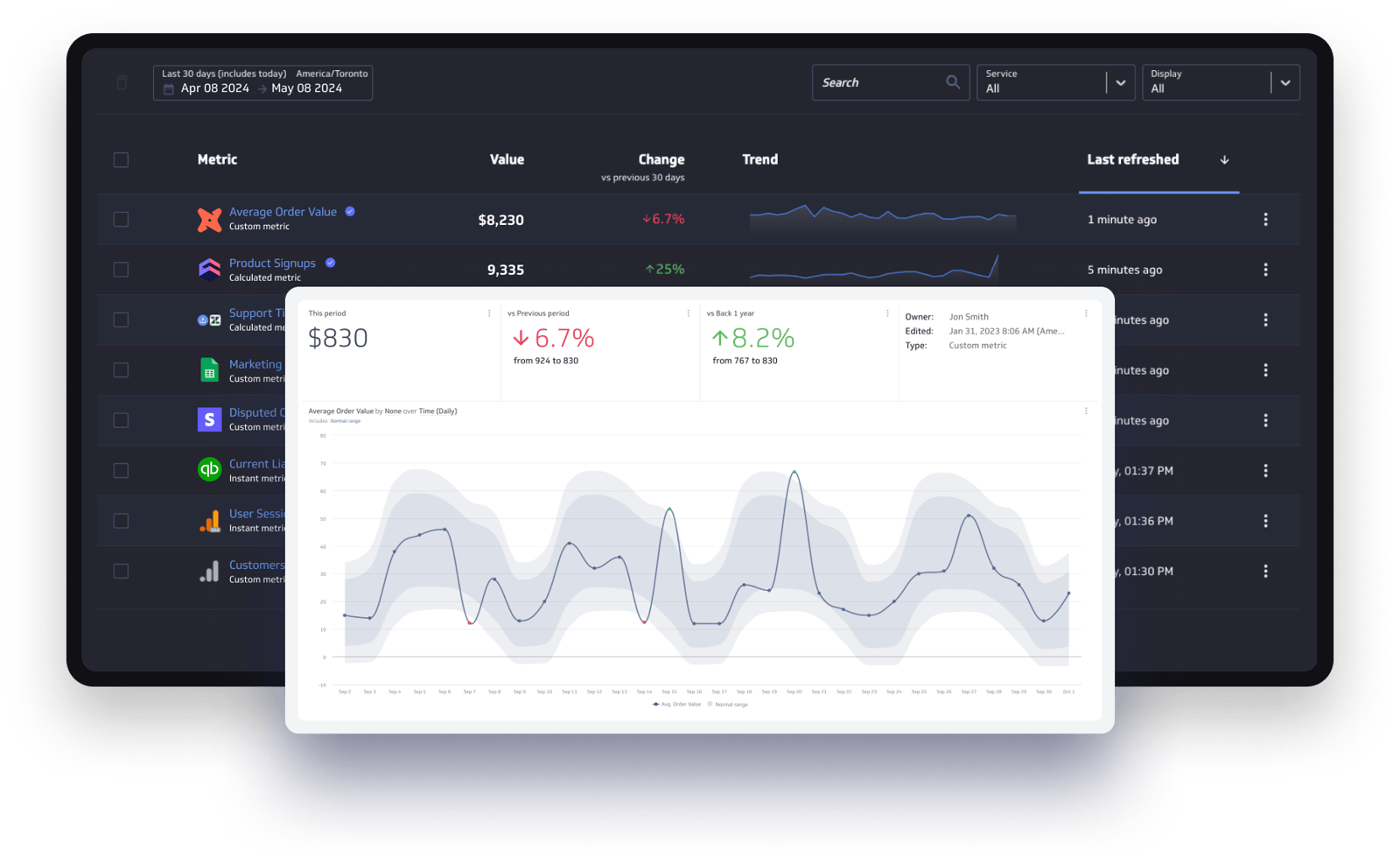Sort by the Value column header
The width and height of the screenshot is (1400, 864).
click(507, 159)
